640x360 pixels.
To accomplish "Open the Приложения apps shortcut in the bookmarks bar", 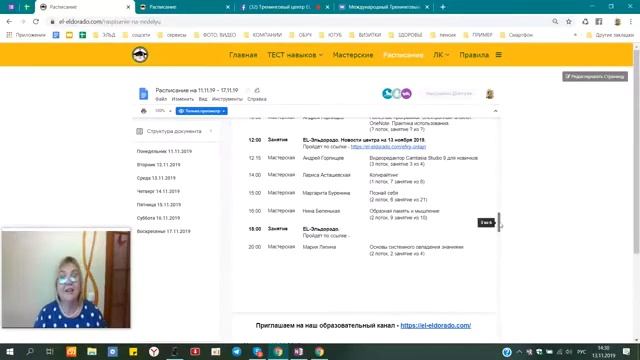I will coord(26,35).
